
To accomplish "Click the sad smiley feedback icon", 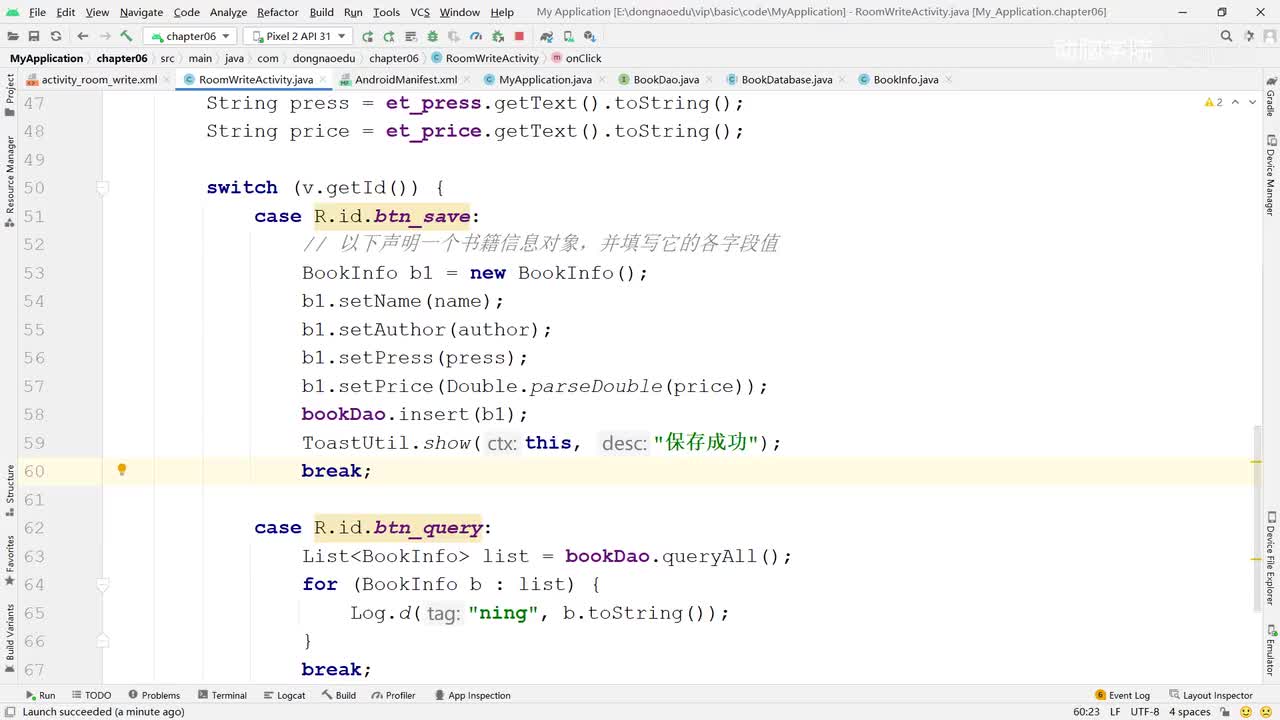I will coord(1265,712).
